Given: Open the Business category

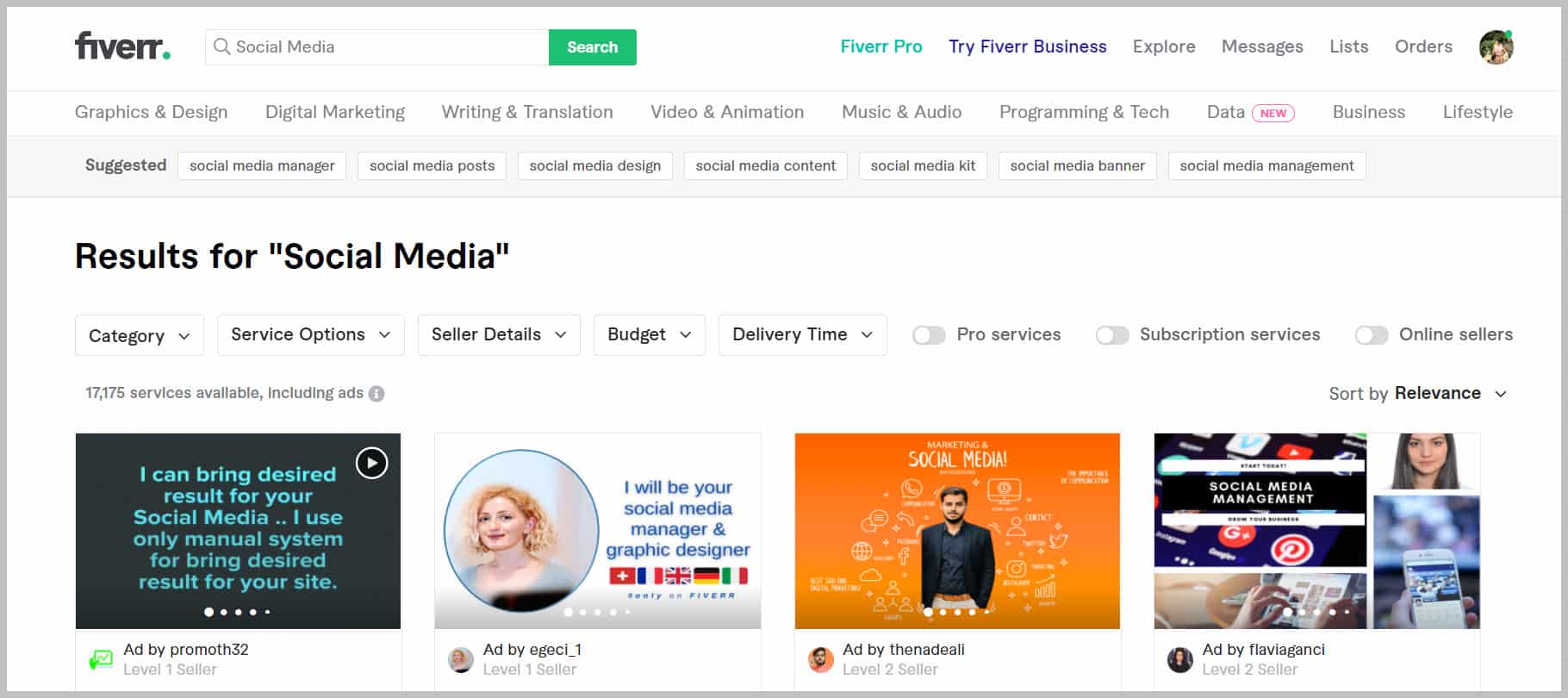Looking at the screenshot, I should click(1368, 112).
